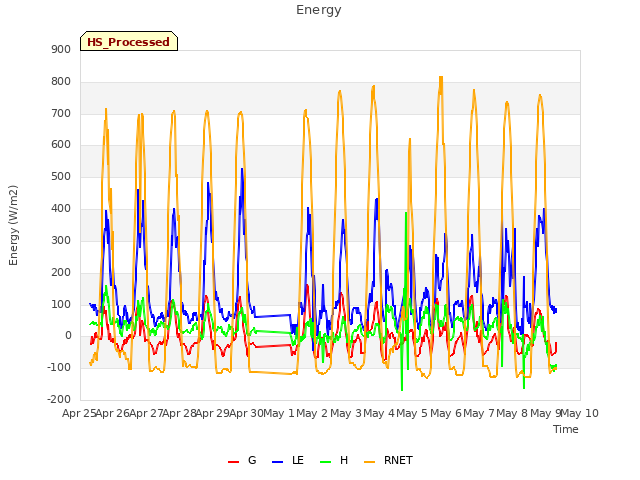Click the Apr 28 x-axis date label
This screenshot has width=640, height=480.
click(180, 413)
